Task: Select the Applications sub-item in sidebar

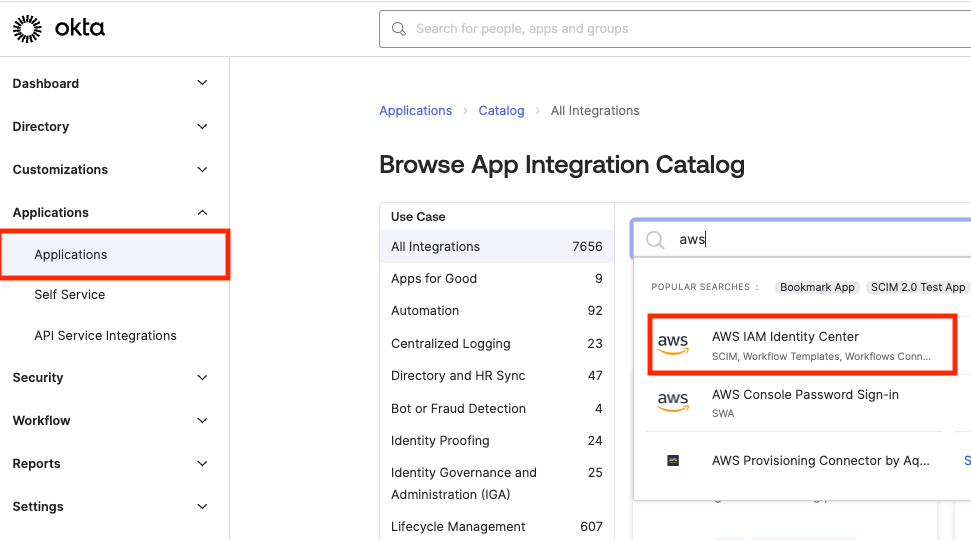Action: 115,255
